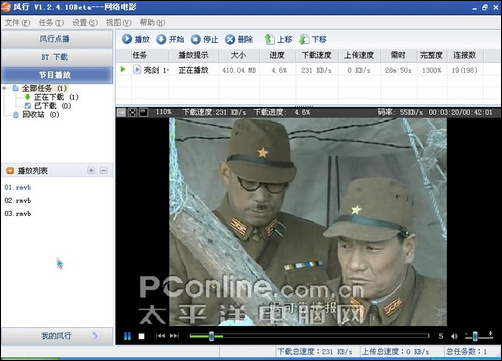Click the 停止 stop toolbar button

click(x=204, y=39)
